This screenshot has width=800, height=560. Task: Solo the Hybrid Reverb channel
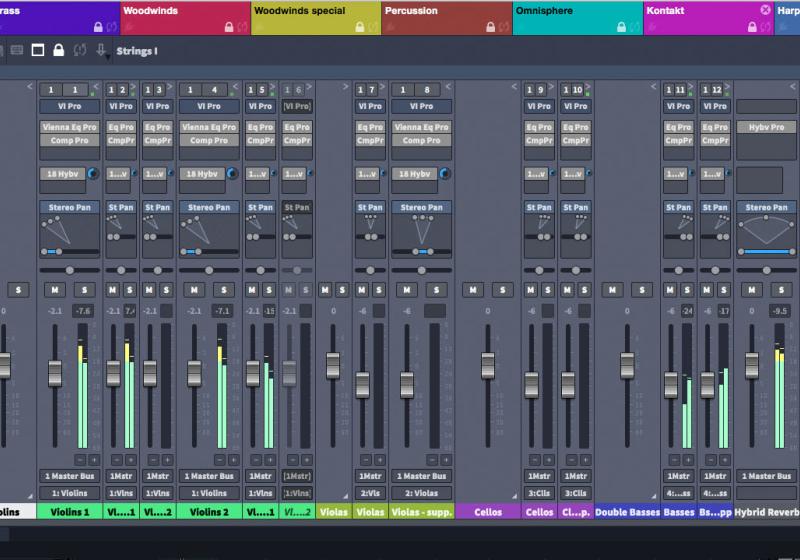point(782,289)
